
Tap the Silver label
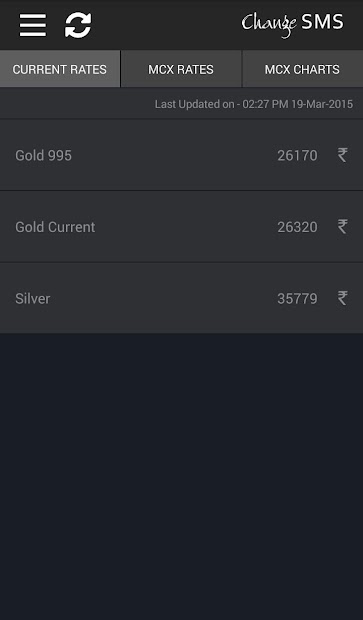tap(33, 299)
